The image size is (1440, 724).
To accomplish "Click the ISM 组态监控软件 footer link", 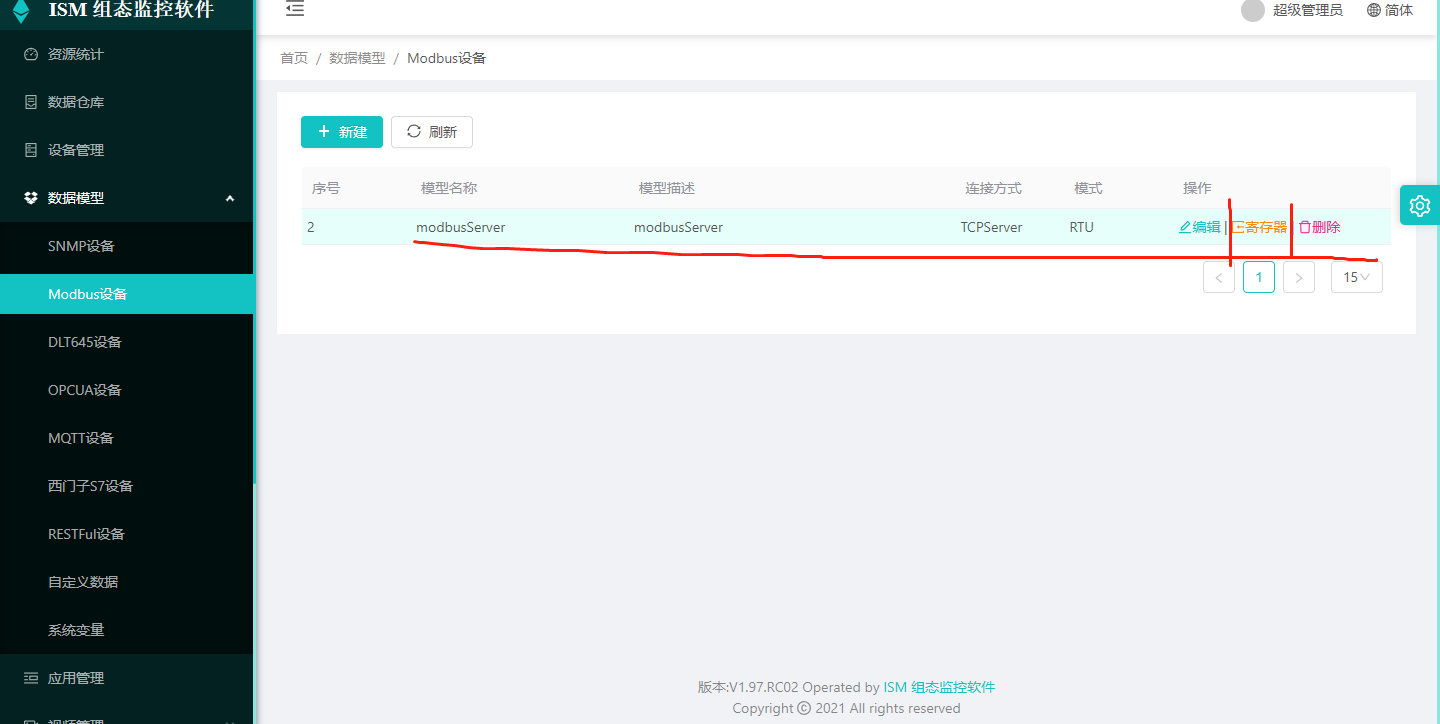I will pyautogui.click(x=939, y=687).
